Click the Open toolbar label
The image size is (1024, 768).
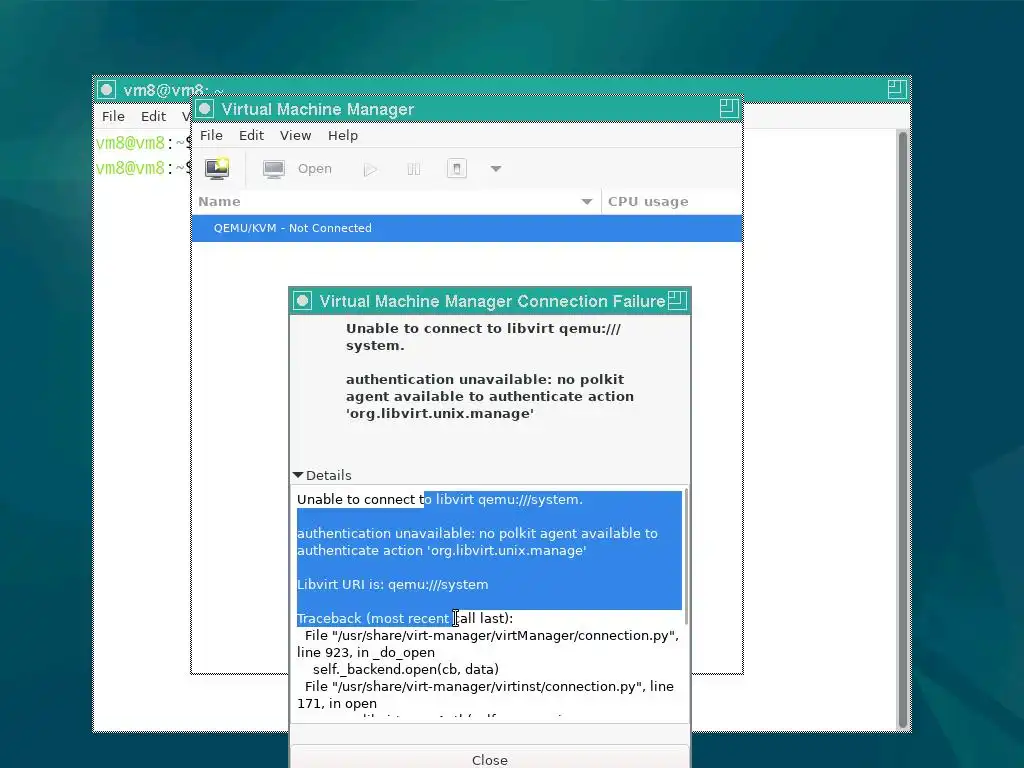(315, 168)
